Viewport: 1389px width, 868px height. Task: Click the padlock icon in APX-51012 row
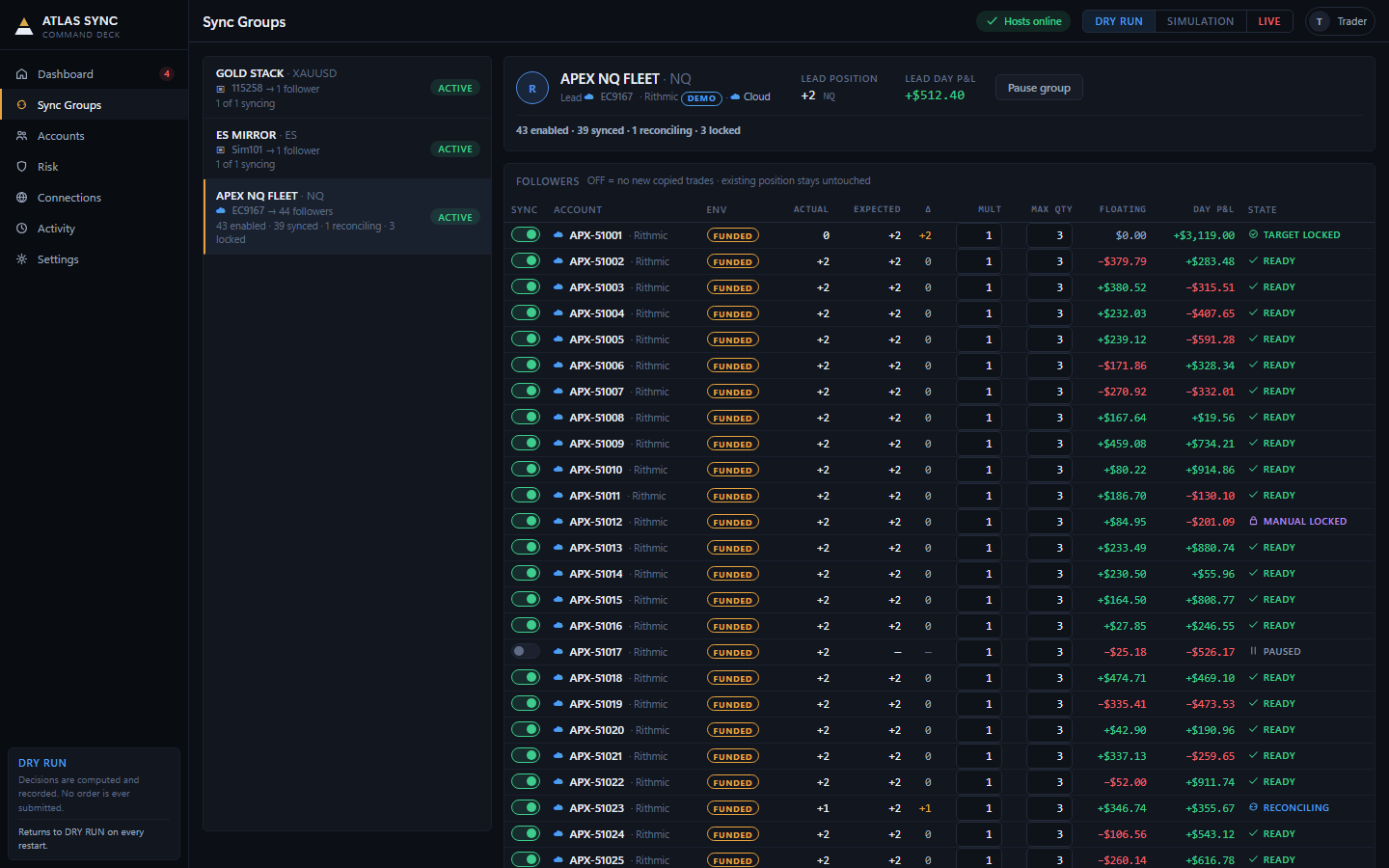click(x=1253, y=521)
